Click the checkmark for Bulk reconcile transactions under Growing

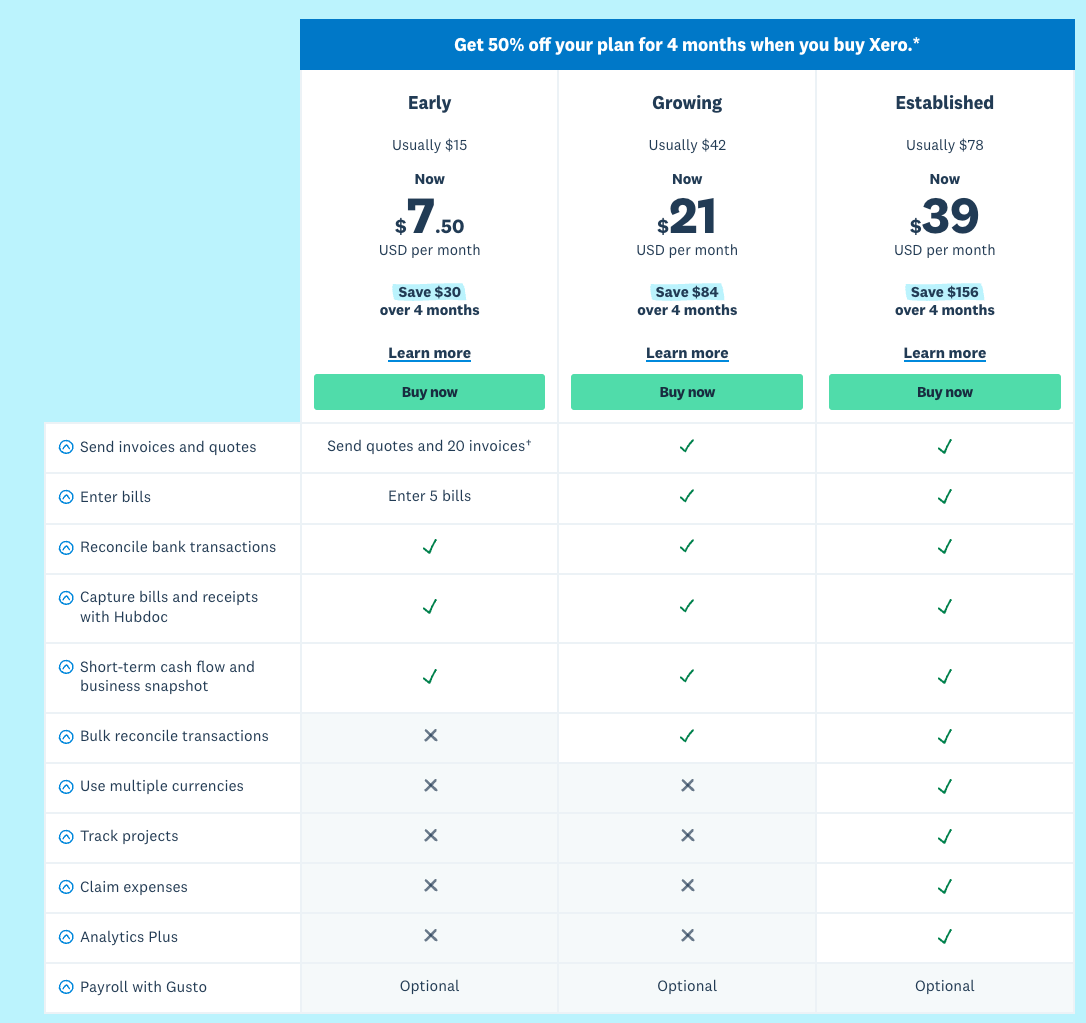(x=687, y=736)
